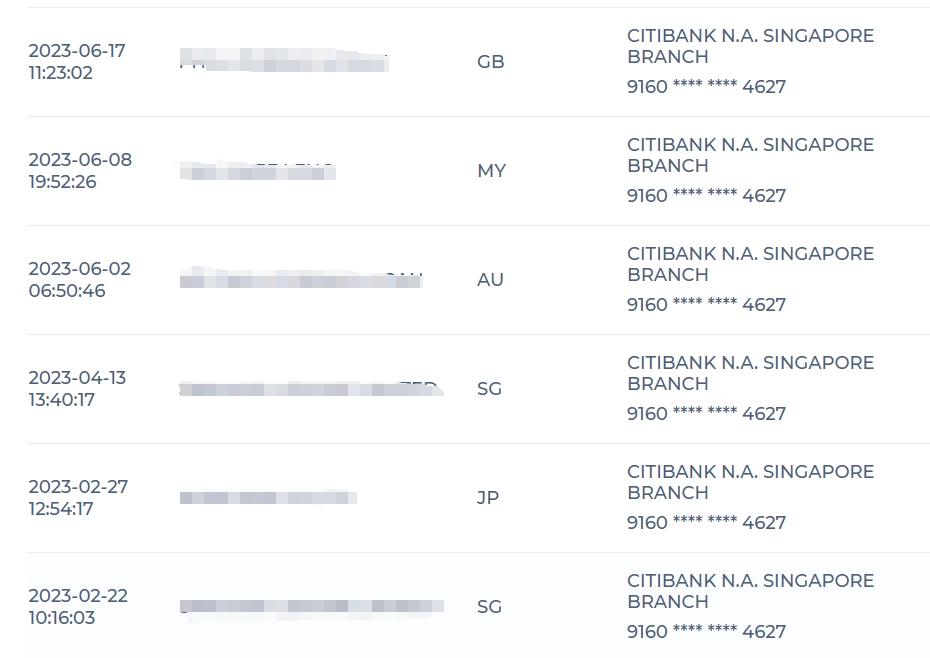The image size is (930, 658).
Task: Select the AU country code
Action: pos(490,279)
